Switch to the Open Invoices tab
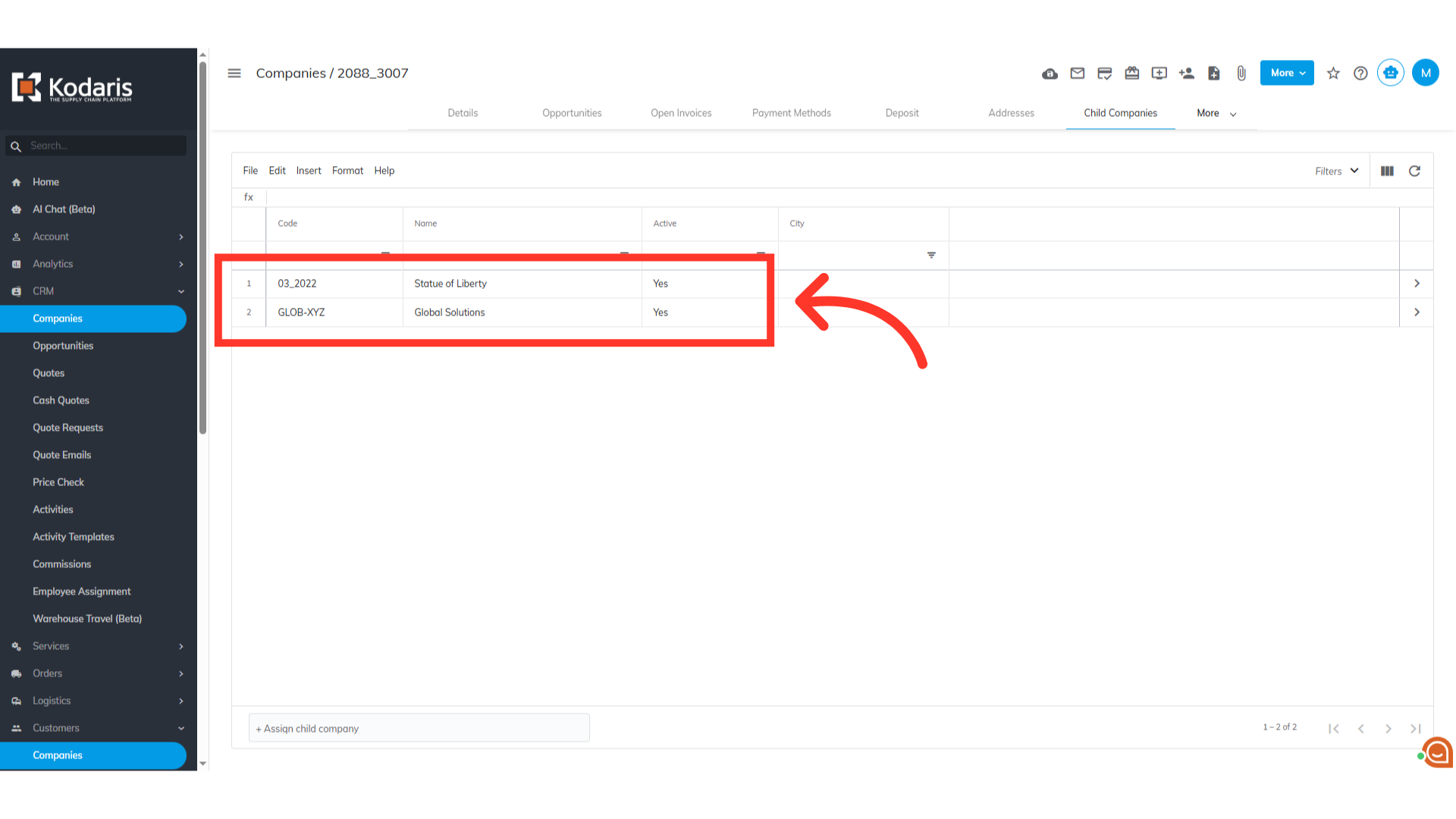 click(680, 113)
